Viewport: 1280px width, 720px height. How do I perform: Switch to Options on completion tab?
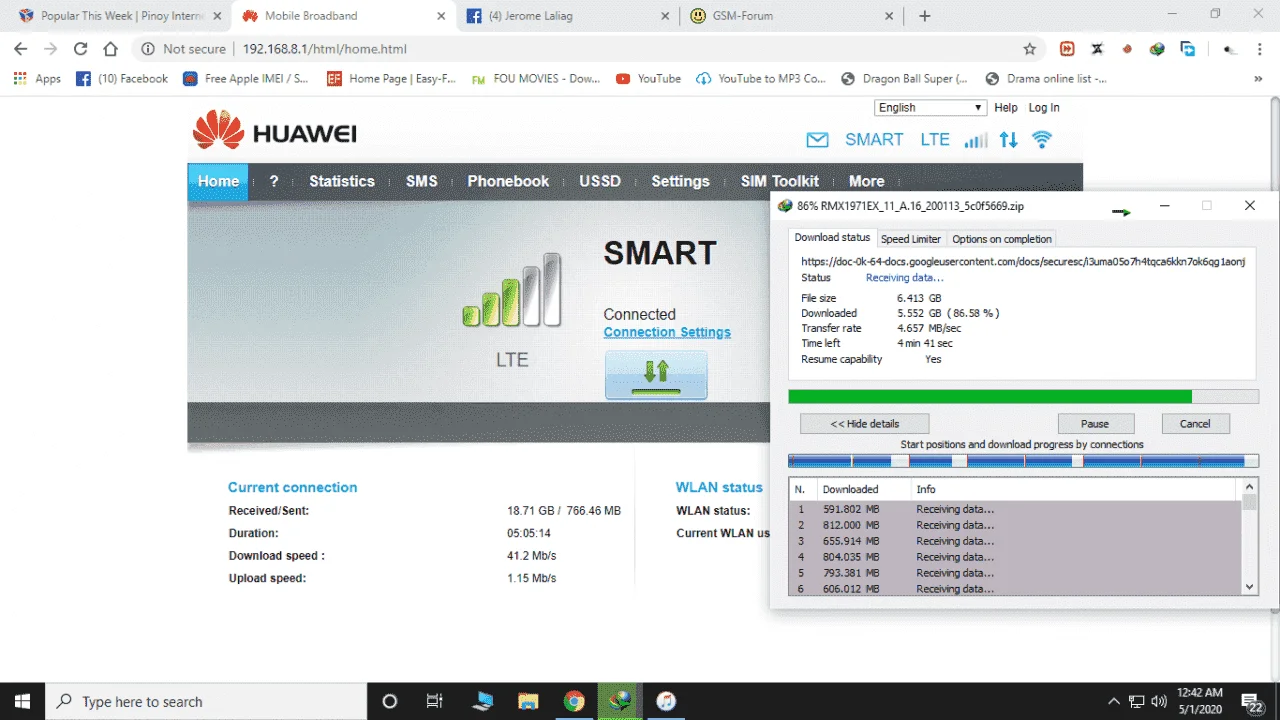tap(1002, 239)
